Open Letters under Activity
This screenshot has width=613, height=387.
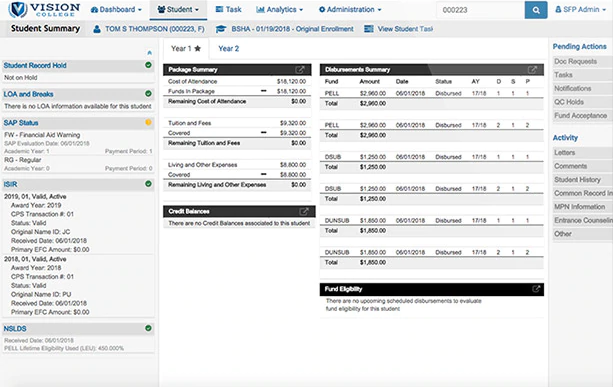[583, 152]
